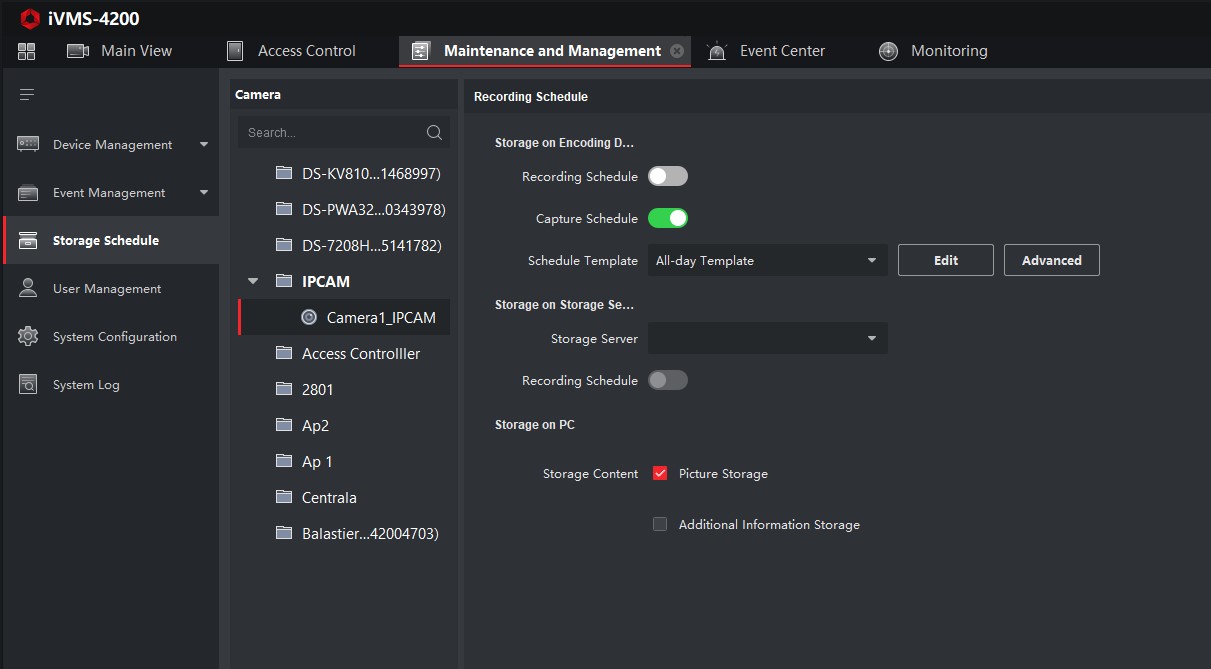This screenshot has height=669, width=1211.
Task: Open the Schedule Template dropdown
Action: (x=767, y=261)
